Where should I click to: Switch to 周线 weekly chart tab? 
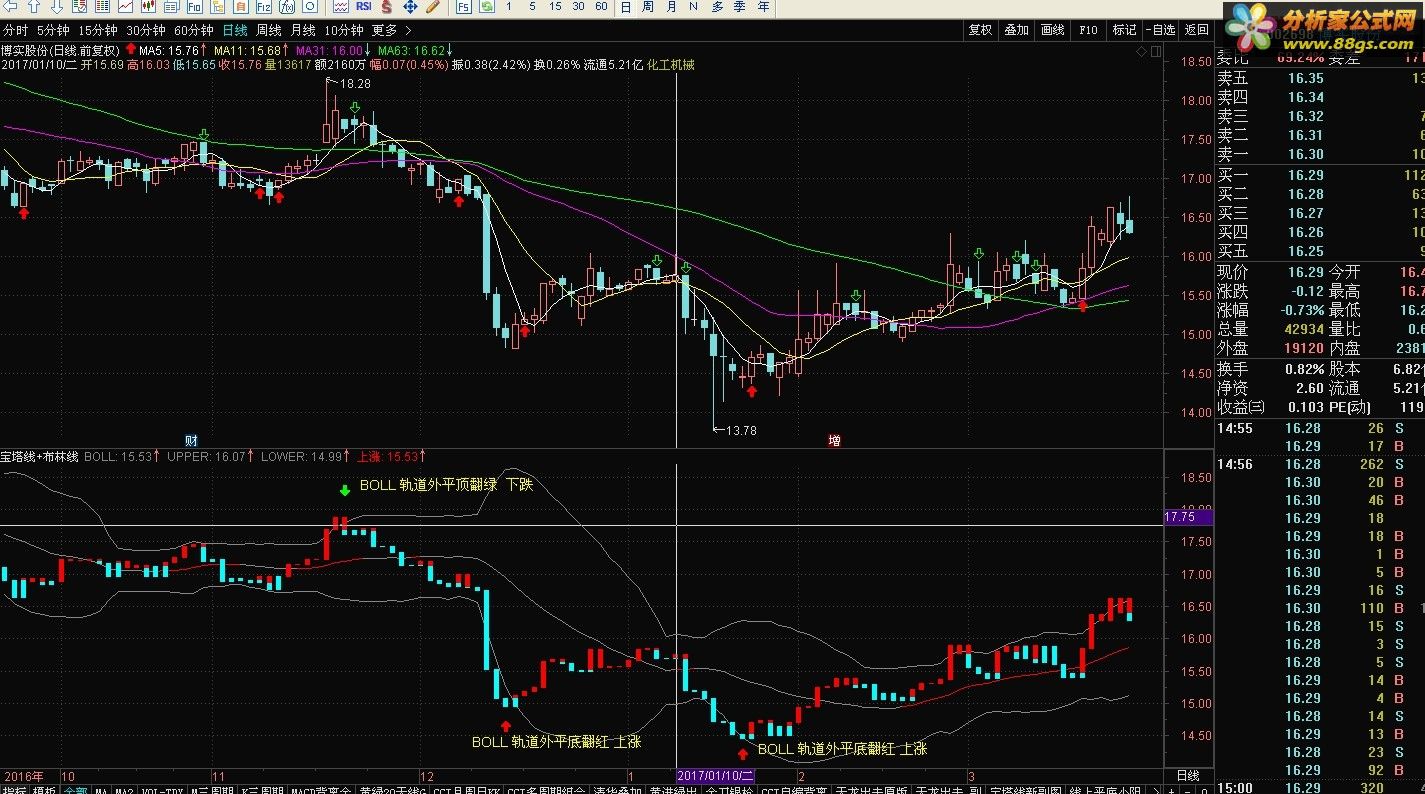pyautogui.click(x=269, y=30)
